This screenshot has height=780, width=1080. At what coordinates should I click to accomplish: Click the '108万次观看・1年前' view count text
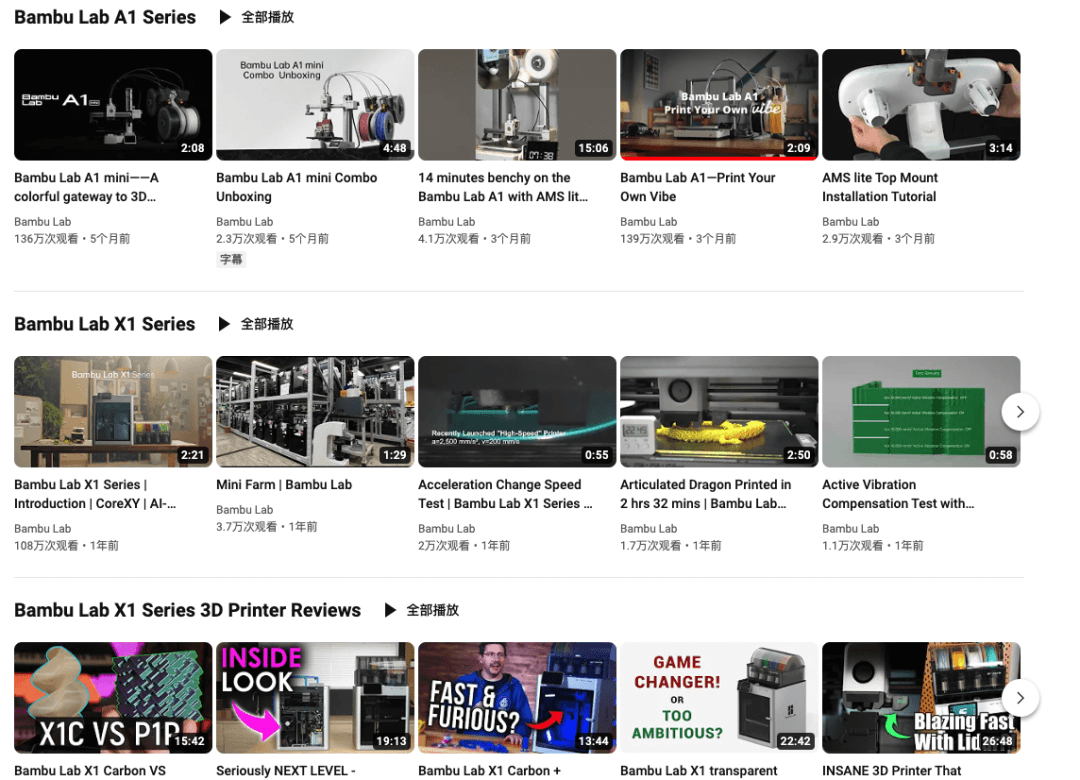pos(67,546)
